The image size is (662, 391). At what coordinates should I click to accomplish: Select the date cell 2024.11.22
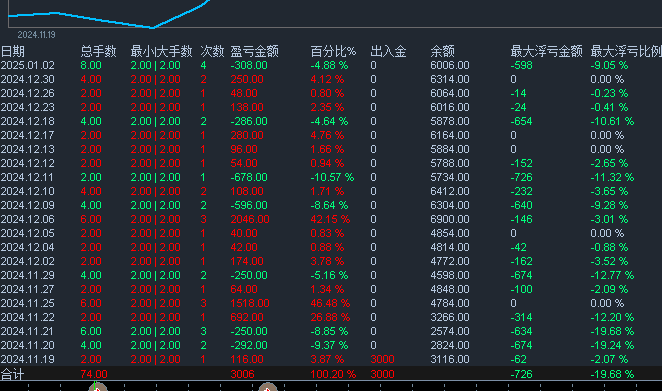[28, 317]
